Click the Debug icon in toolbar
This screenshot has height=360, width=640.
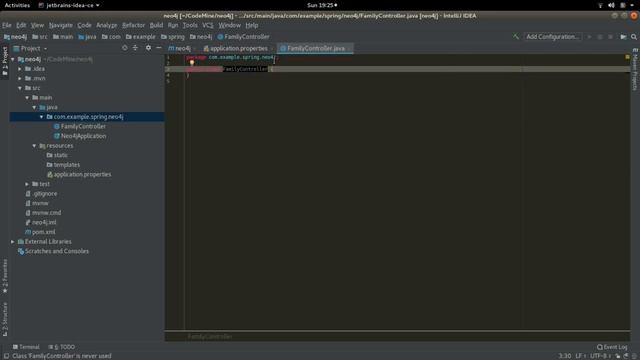point(600,37)
